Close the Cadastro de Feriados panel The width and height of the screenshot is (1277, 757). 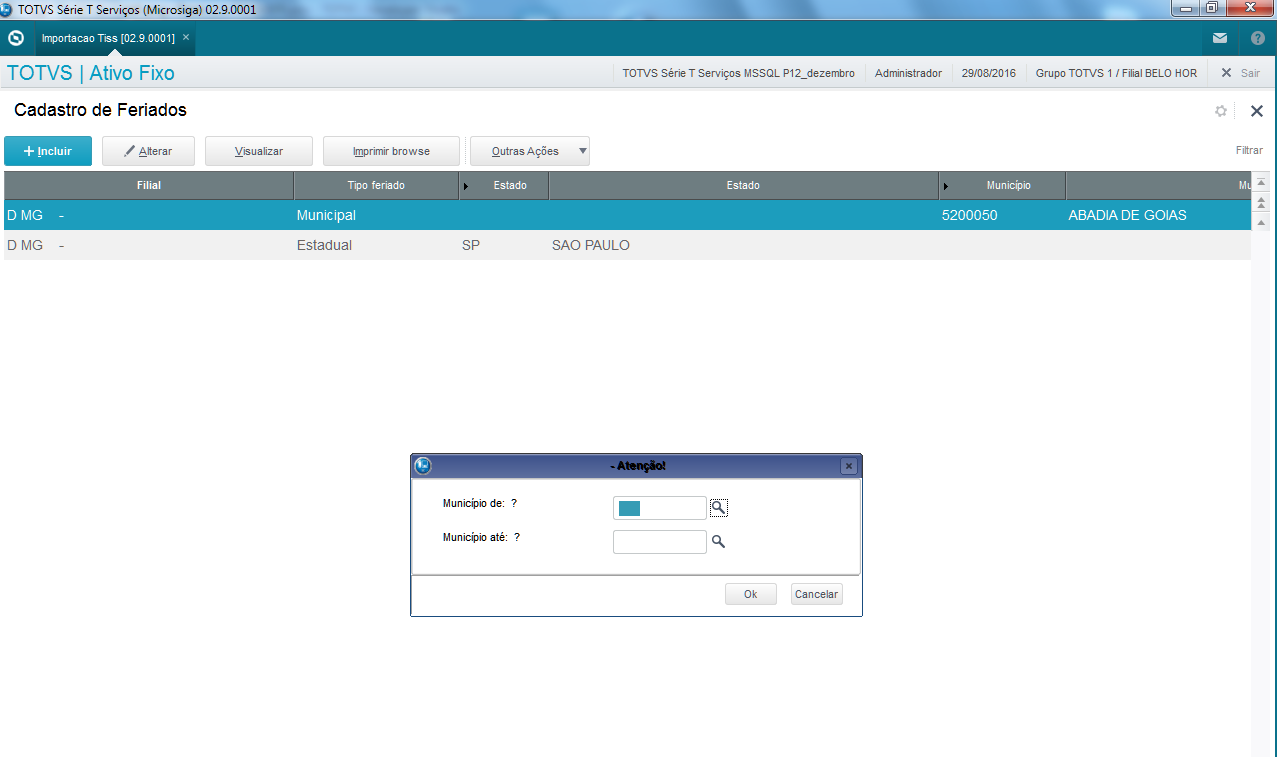[1257, 111]
